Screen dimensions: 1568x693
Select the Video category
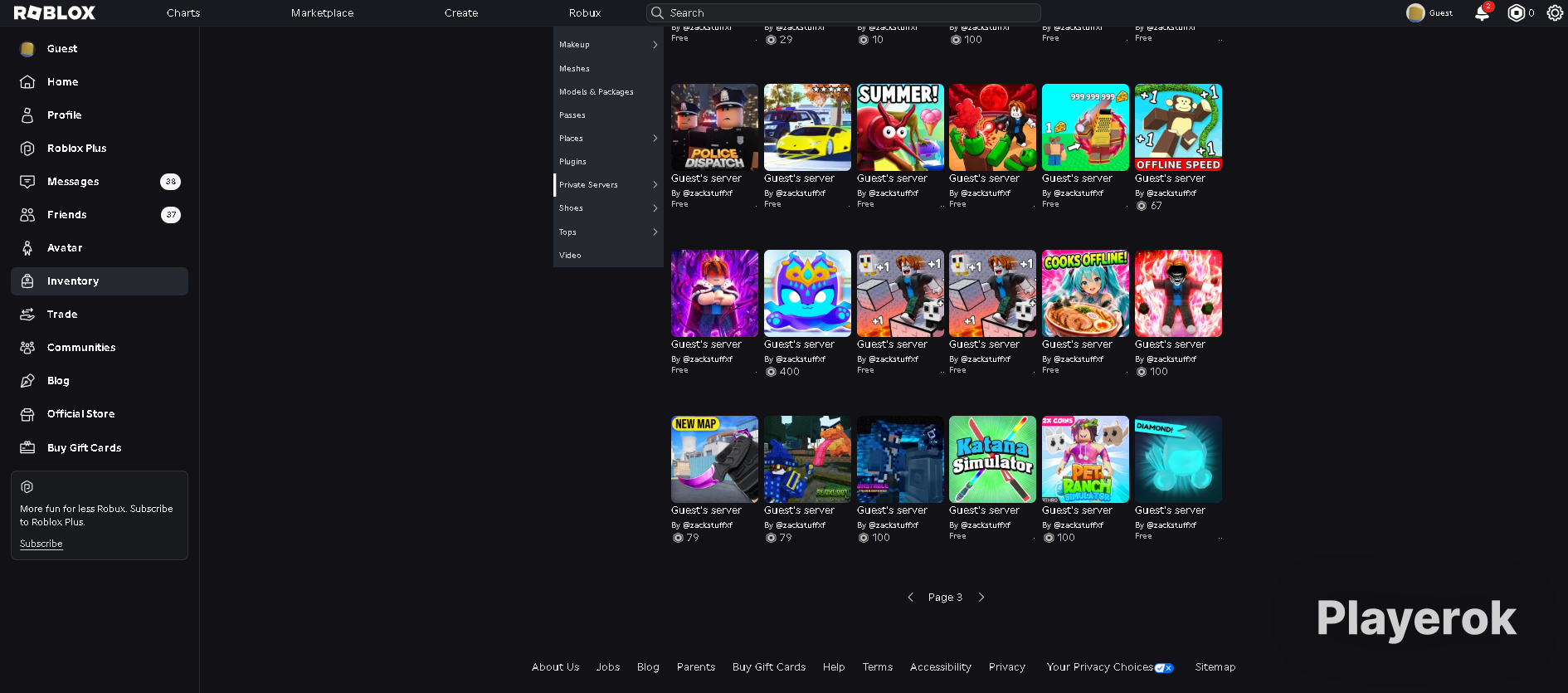click(570, 256)
